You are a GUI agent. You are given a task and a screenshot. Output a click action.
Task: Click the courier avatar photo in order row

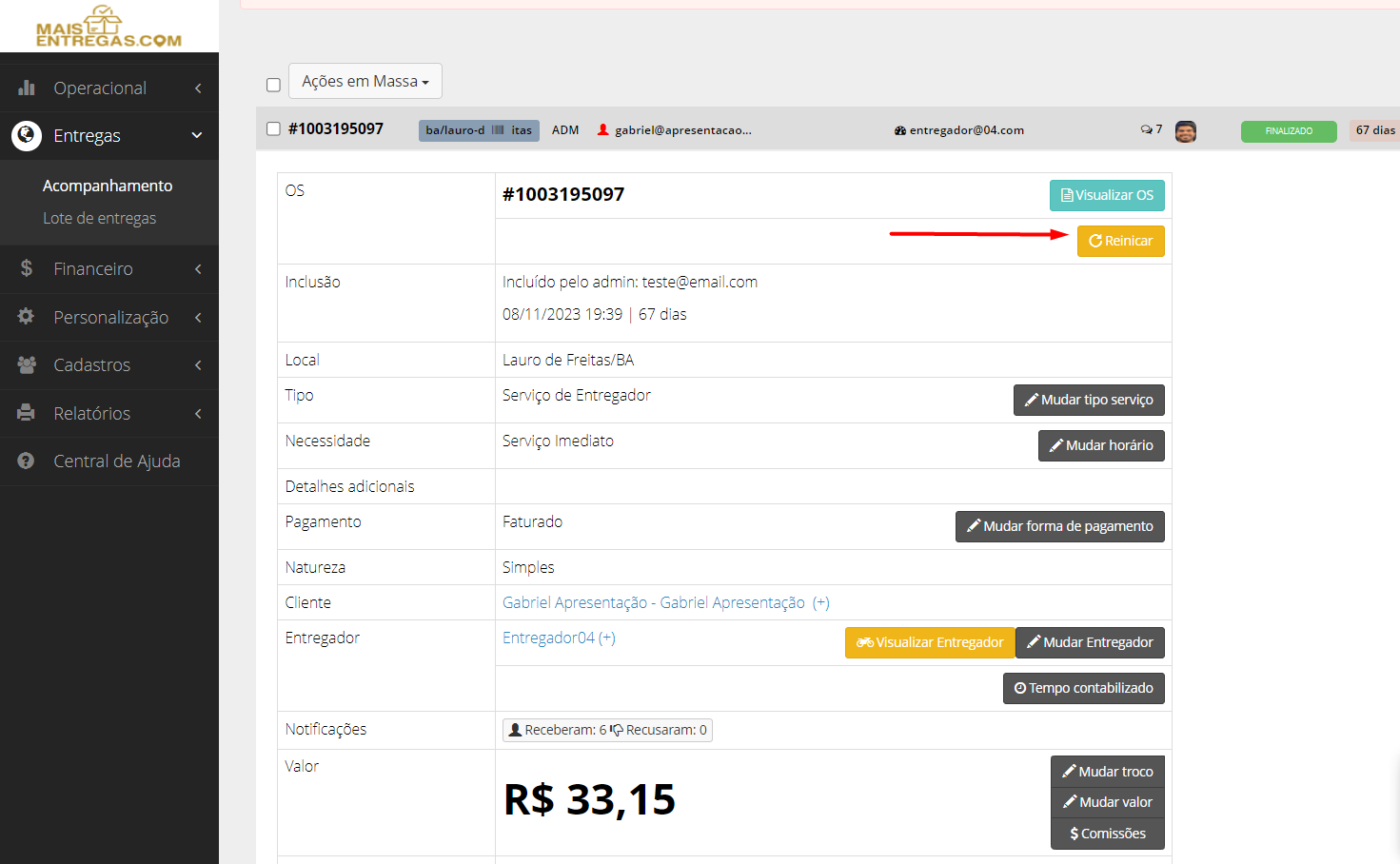tap(1186, 131)
